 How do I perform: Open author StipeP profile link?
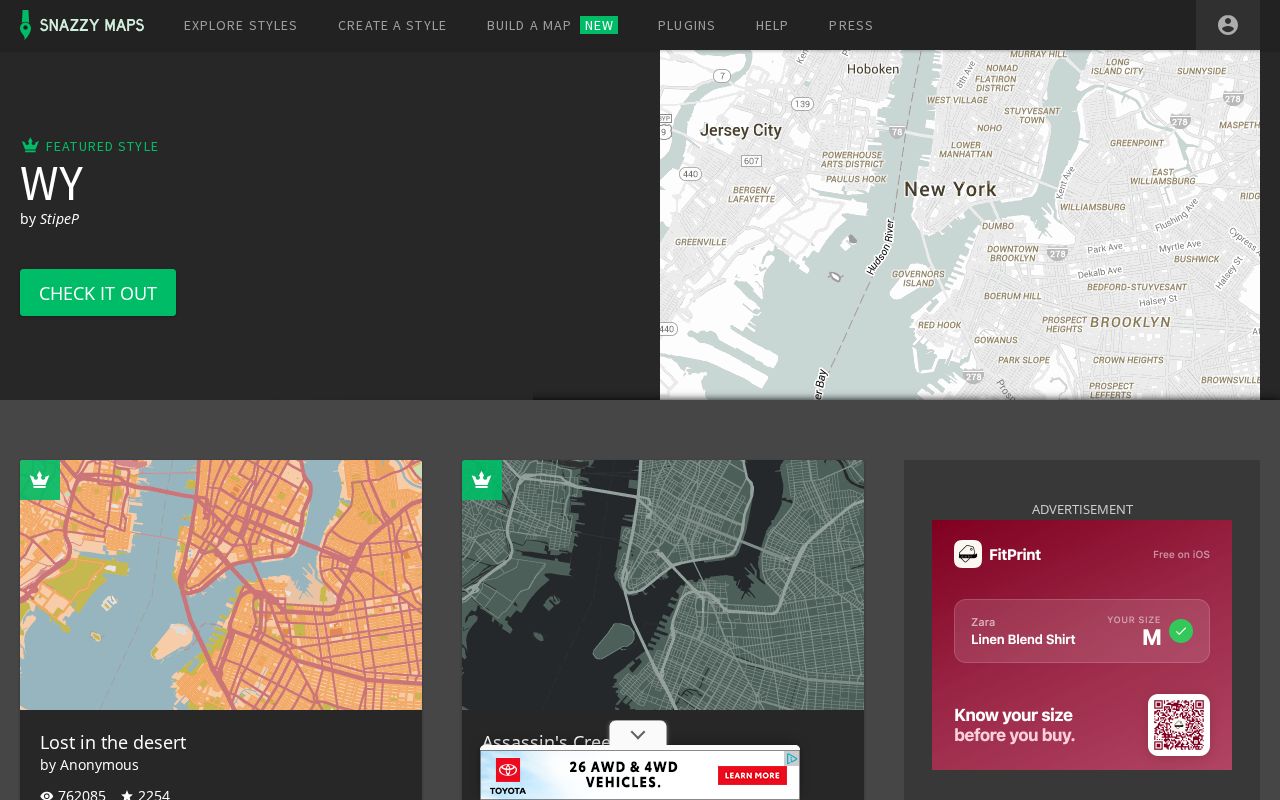click(x=59, y=218)
